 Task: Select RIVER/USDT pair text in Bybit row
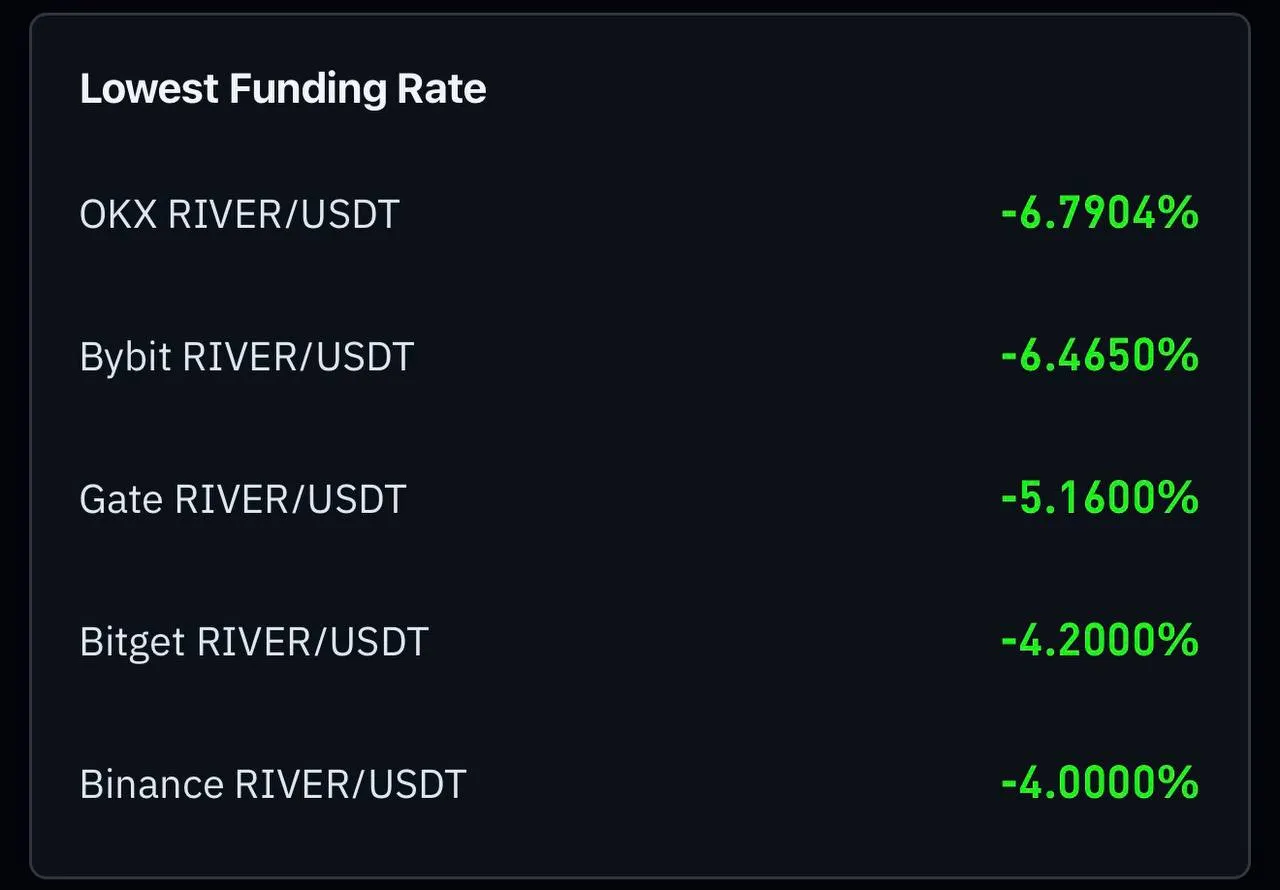[298, 357]
